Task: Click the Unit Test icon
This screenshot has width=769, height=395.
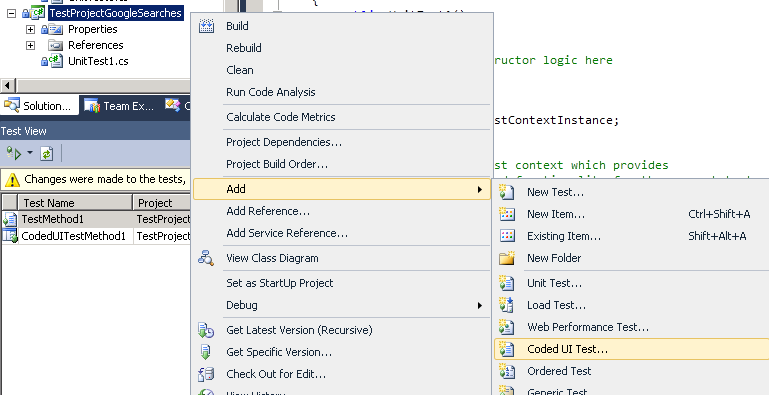Action: point(507,283)
